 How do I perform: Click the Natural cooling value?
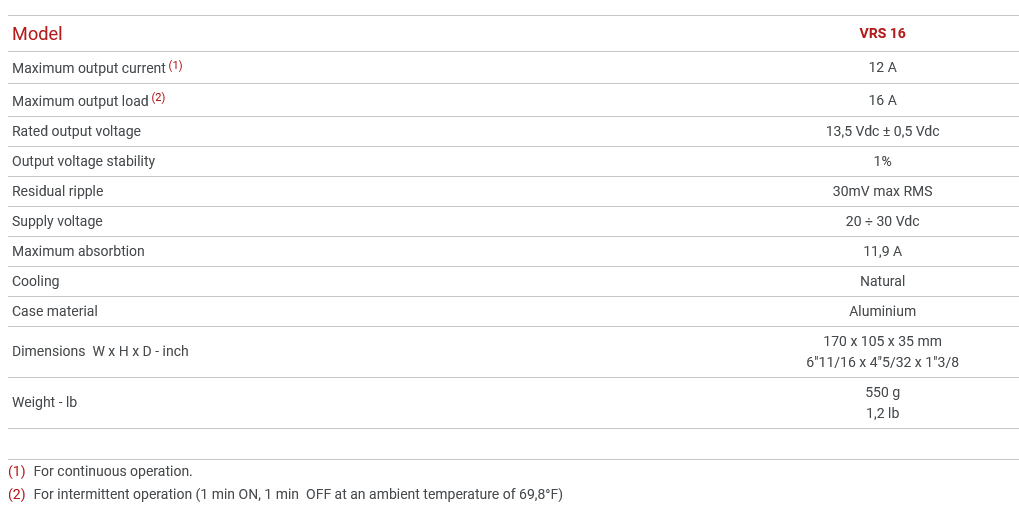click(x=882, y=281)
